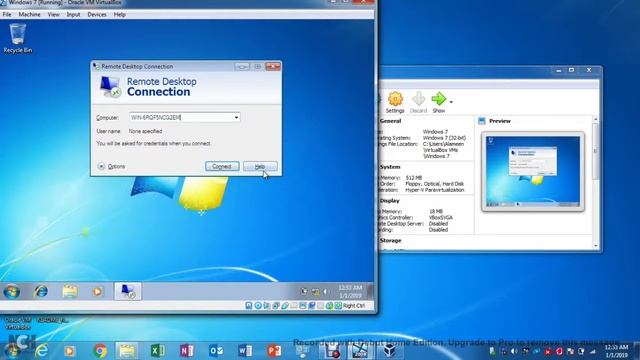Click the Preview thumbnail of Windows 7 VM
Viewport: 640px width, 360px height.
533,171
